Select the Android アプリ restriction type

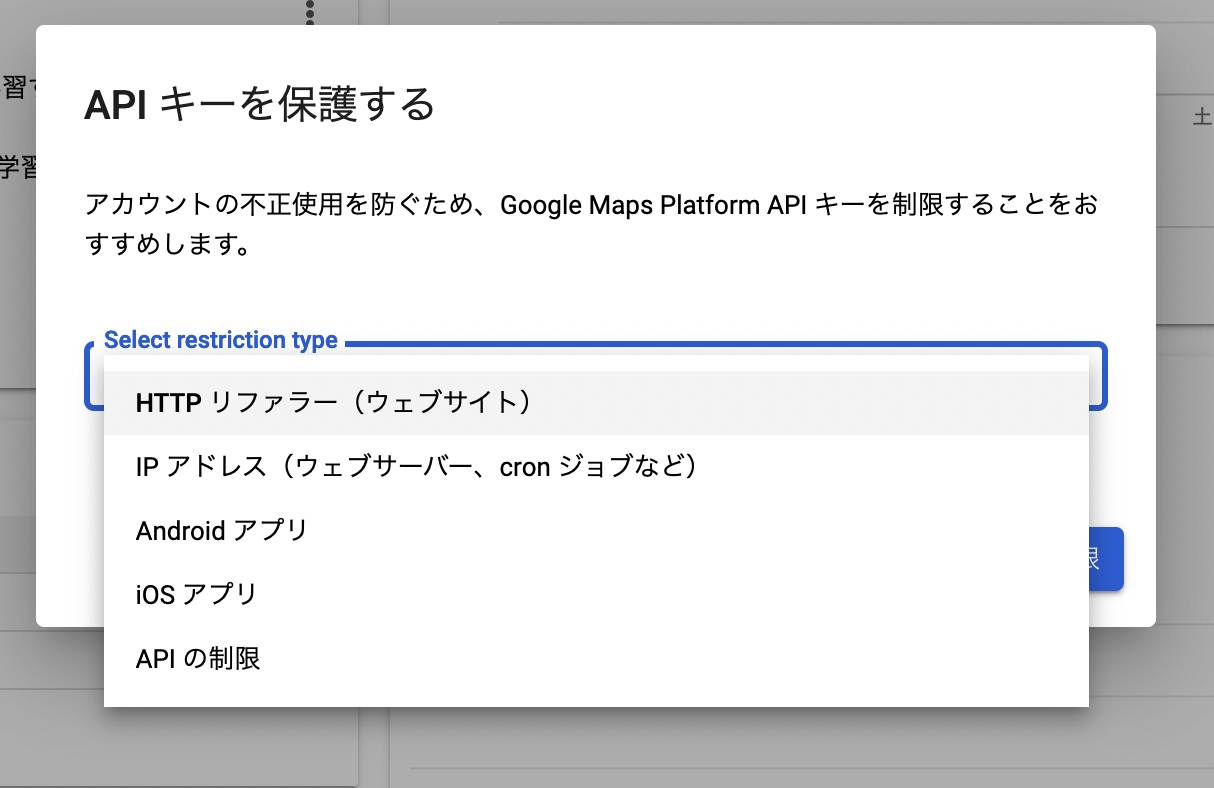tap(222, 530)
